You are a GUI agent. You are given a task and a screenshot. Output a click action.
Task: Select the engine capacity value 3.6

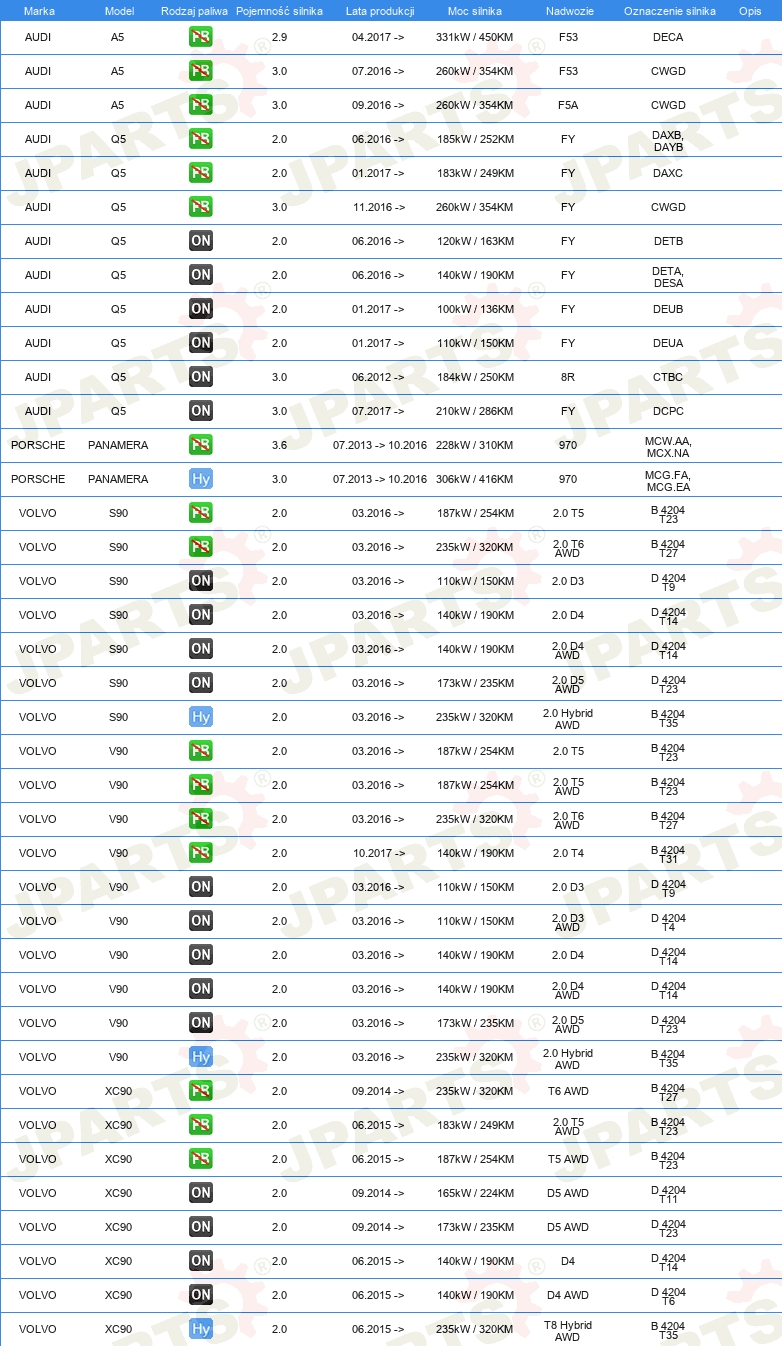click(x=279, y=445)
